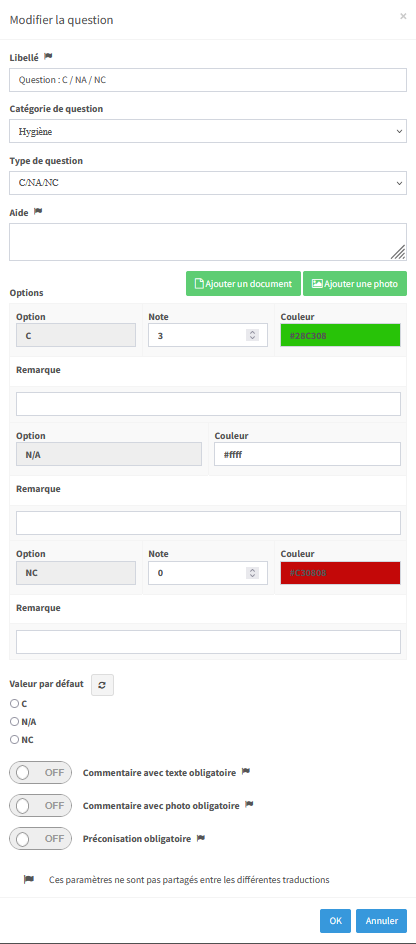
Task: Select the N/A default value radio button
Action: pyautogui.click(x=14, y=721)
